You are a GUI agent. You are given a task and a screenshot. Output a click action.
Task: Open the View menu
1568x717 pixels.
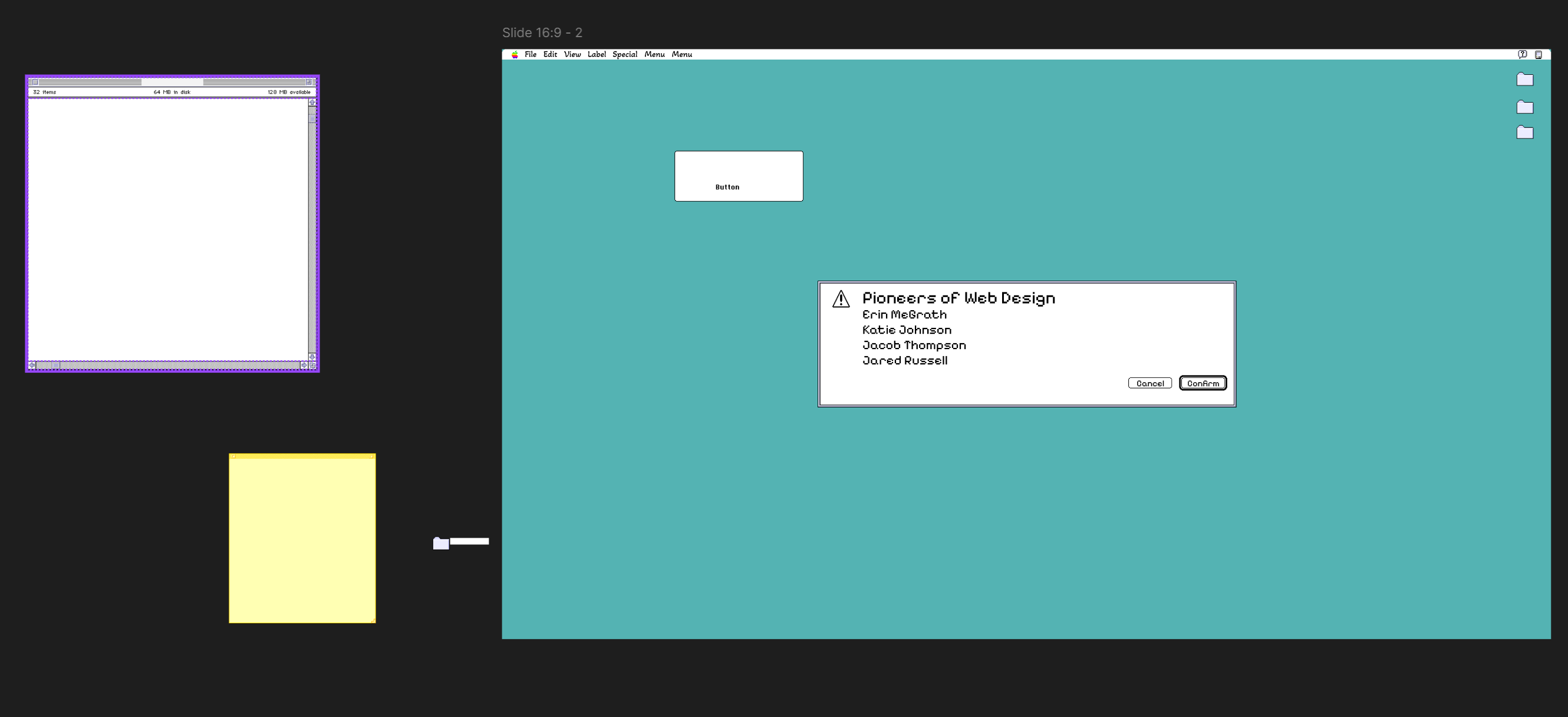tap(572, 54)
